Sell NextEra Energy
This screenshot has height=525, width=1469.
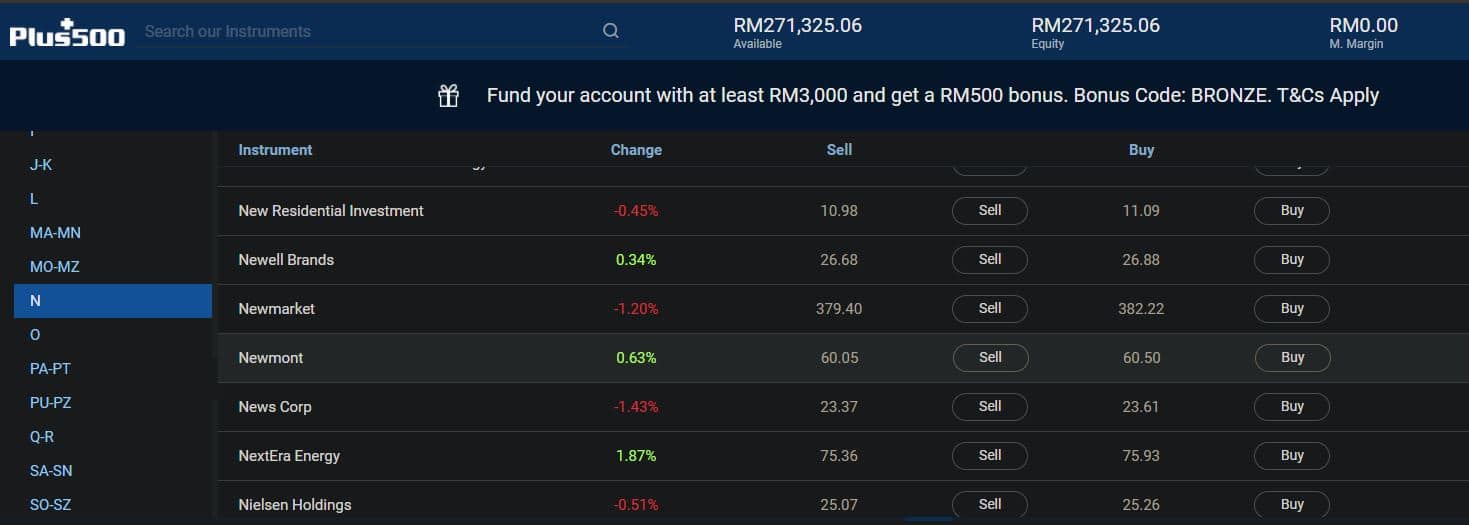click(x=990, y=456)
